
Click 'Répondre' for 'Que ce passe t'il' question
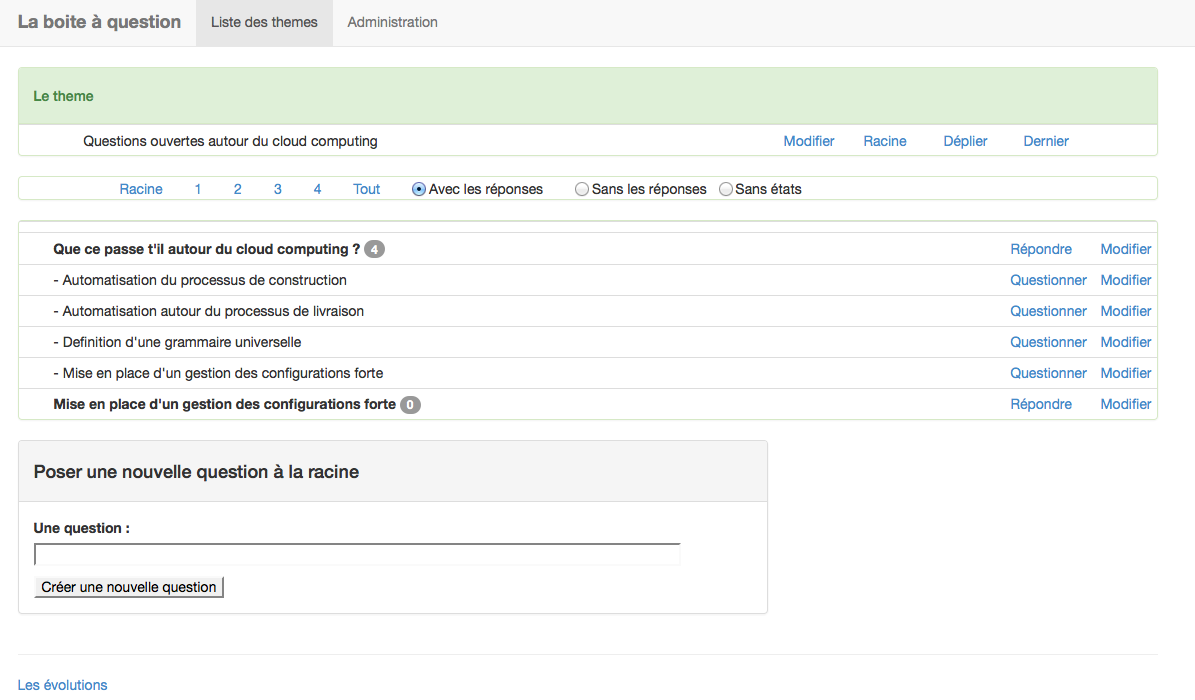click(x=1040, y=249)
